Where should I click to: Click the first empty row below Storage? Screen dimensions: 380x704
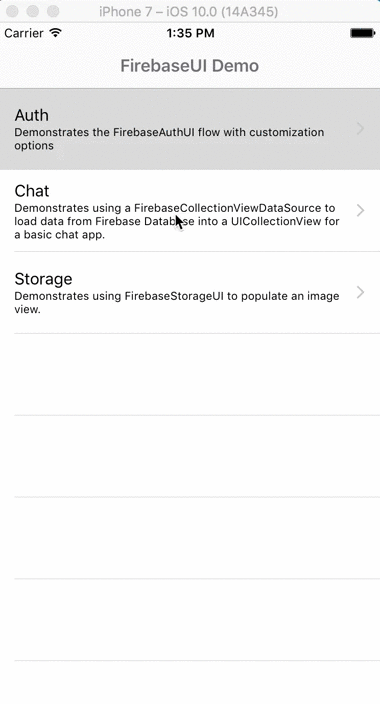190,374
